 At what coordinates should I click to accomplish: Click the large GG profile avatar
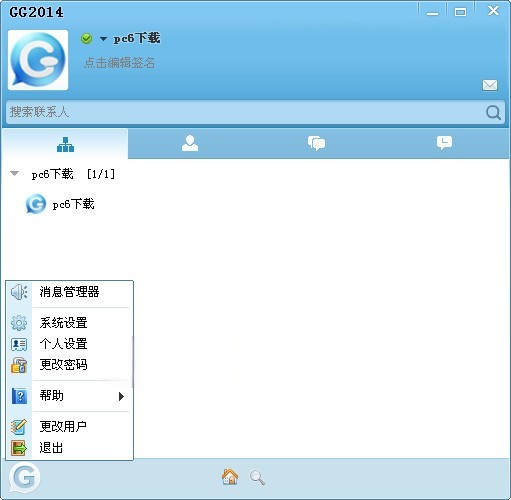38,60
